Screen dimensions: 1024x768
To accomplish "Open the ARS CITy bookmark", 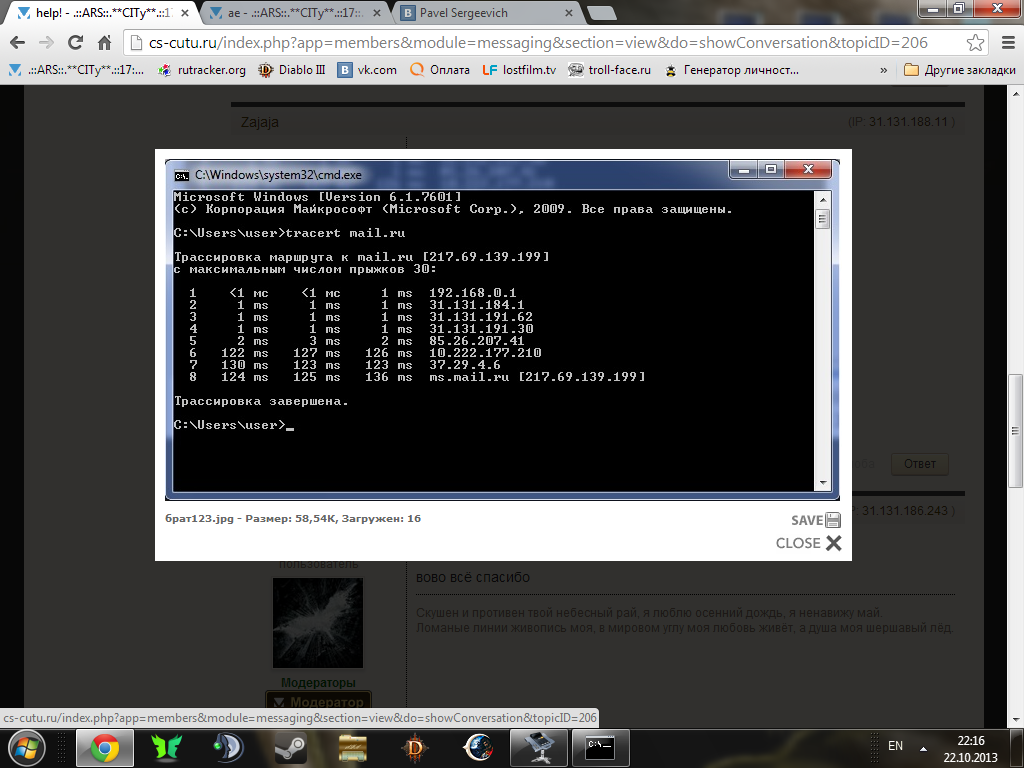I will coord(76,70).
